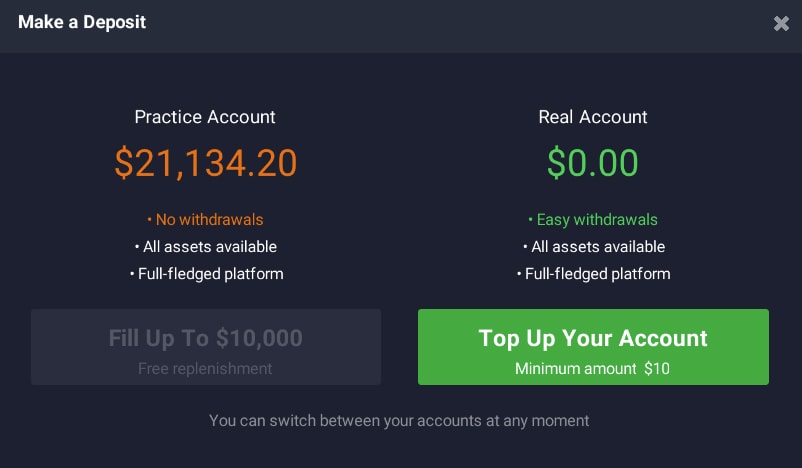The height and width of the screenshot is (468, 802).
Task: Click the Free replenishment subtitle
Action: point(205,369)
